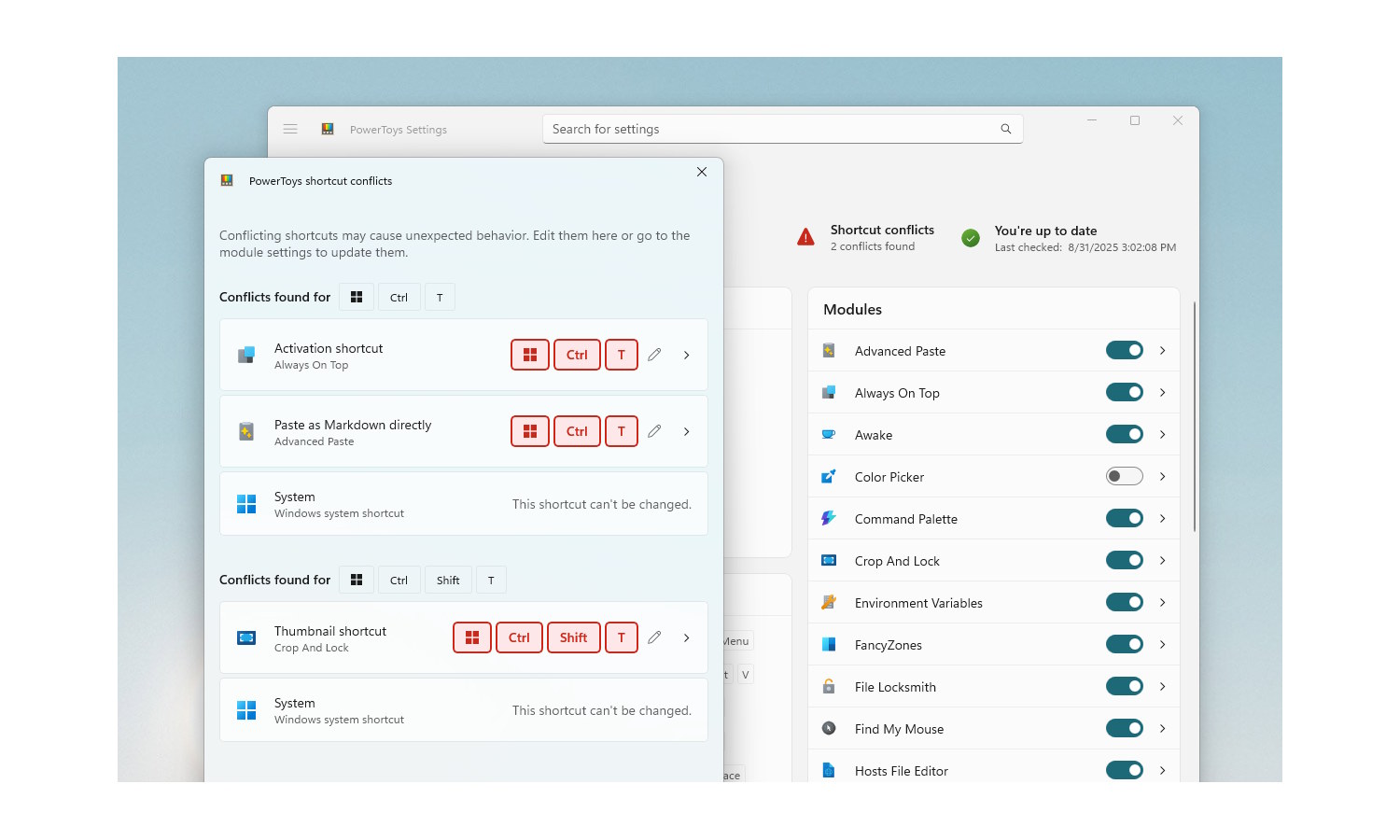Select the File Locksmith module entry
1400x840 pixels.
[894, 687]
